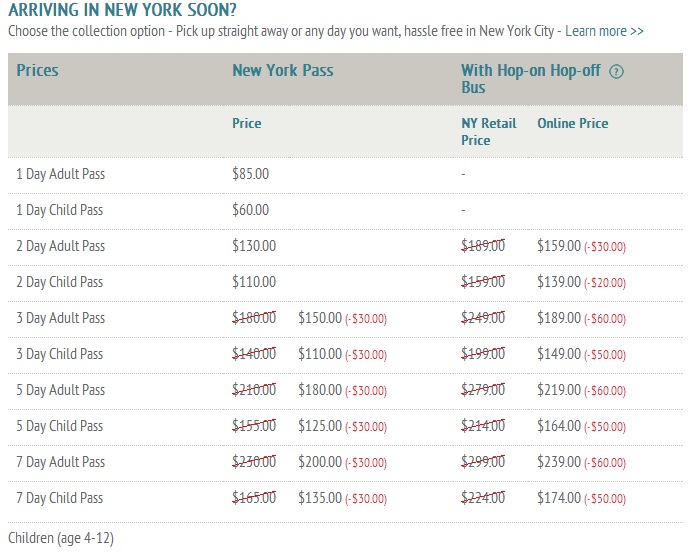The width and height of the screenshot is (694, 555).
Task: Click the NY Retail Price subheader
Action: [489, 131]
